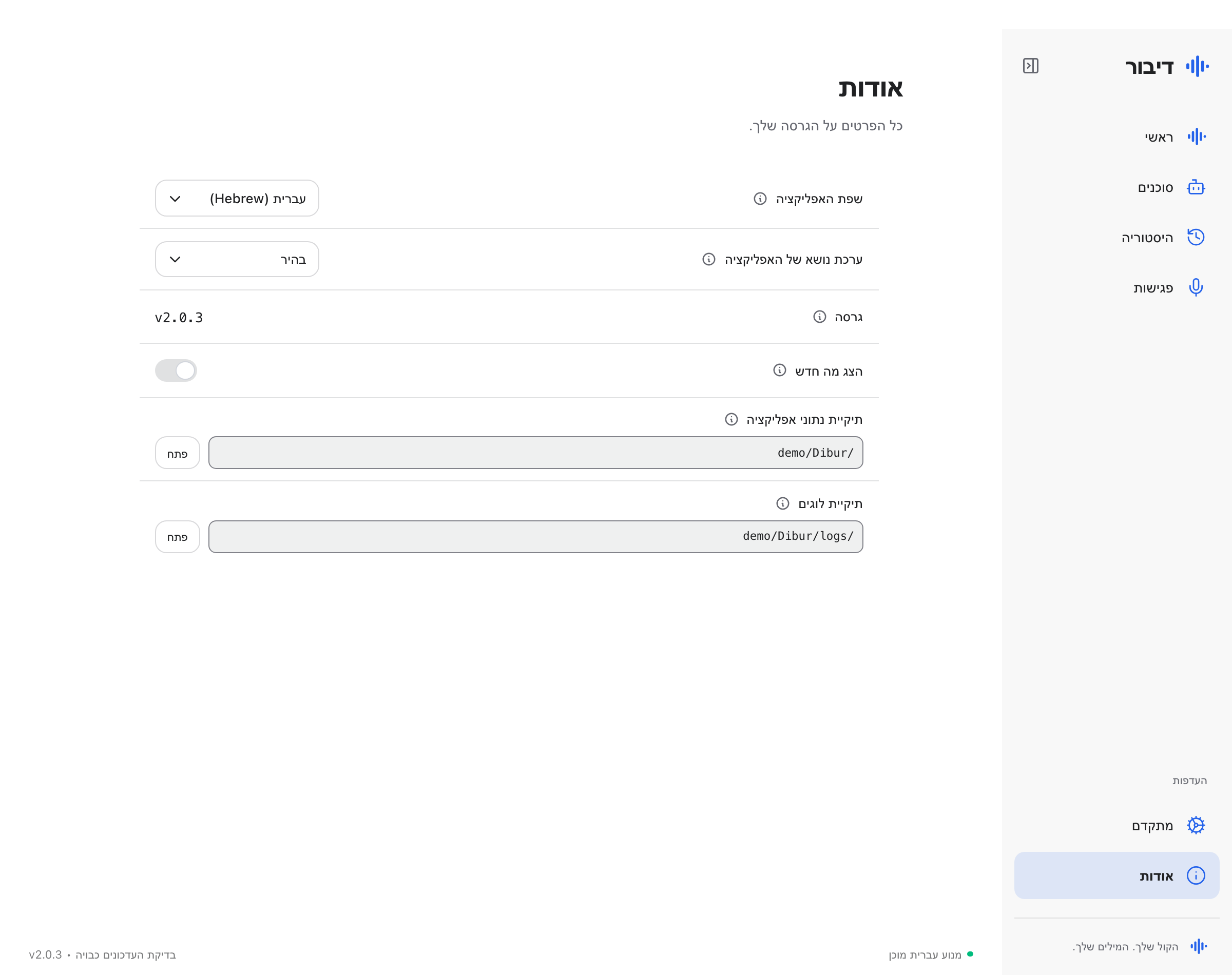The image size is (1232, 975).
Task: Open the היסטוריה clock icon
Action: [x=1196, y=237]
